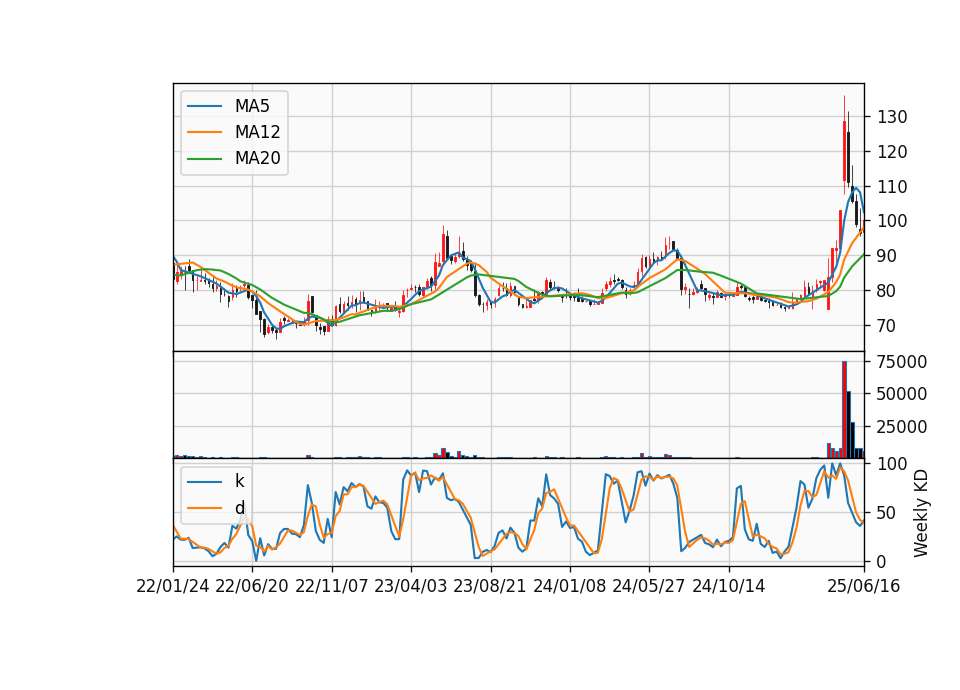The width and height of the screenshot is (960, 690).
Task: Click the blue k legend line sample
Action: pos(204,482)
